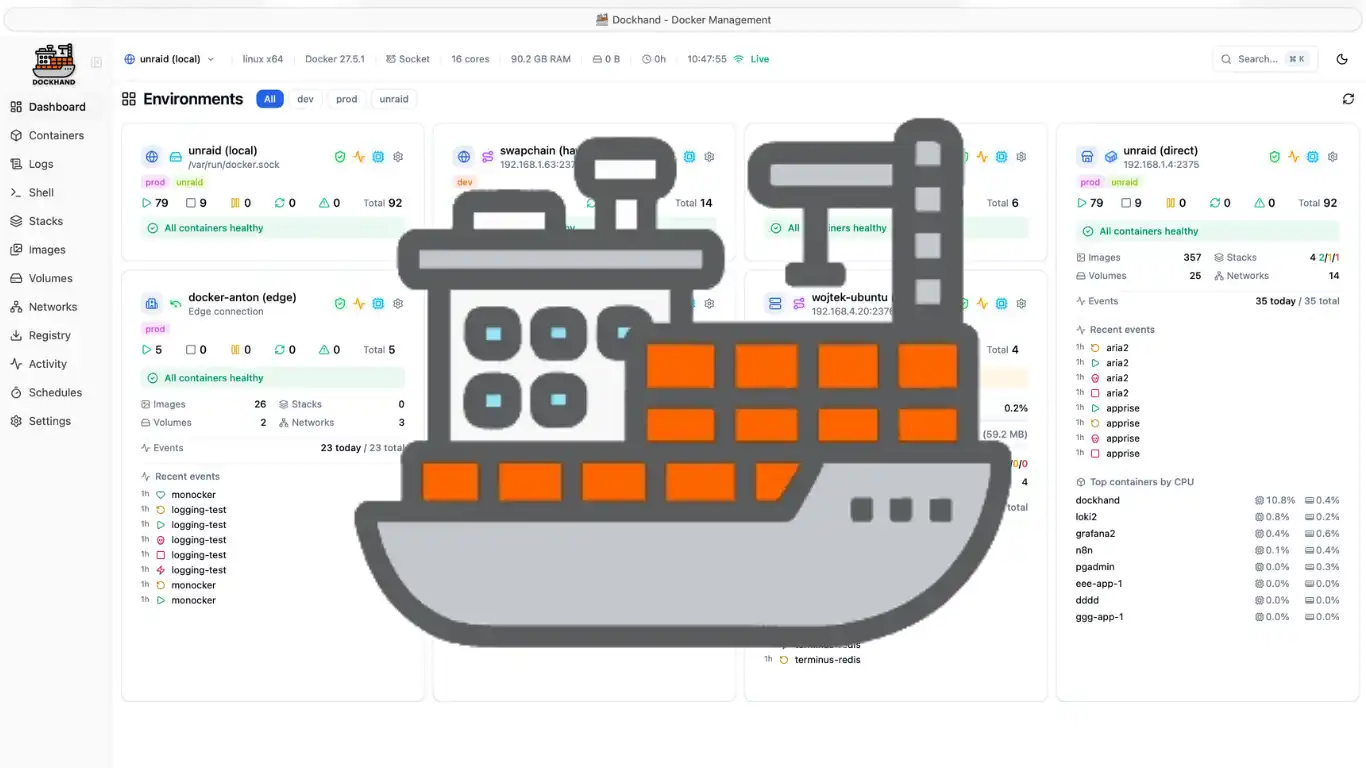Viewport: 1366px width, 768px height.
Task: Collapse the sidebar with the panel toggle
Action: tap(97, 62)
